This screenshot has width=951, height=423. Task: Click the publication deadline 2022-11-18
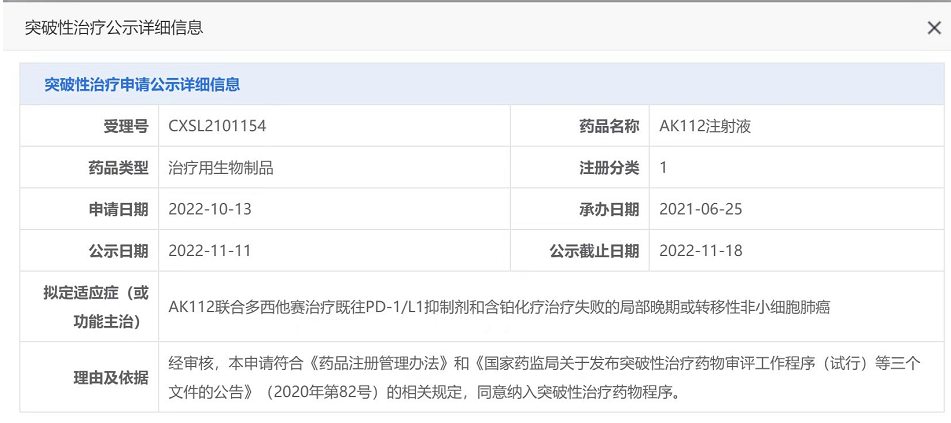tap(701, 251)
